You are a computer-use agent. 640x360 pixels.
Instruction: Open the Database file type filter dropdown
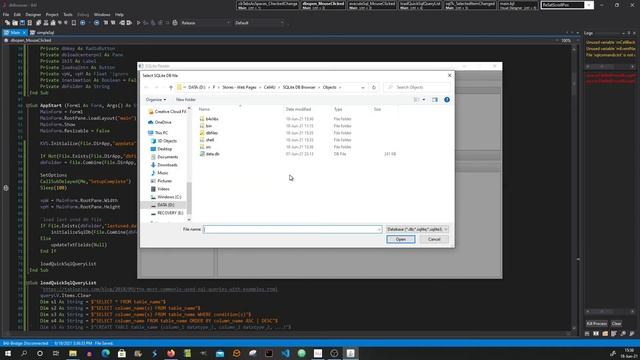(417, 229)
